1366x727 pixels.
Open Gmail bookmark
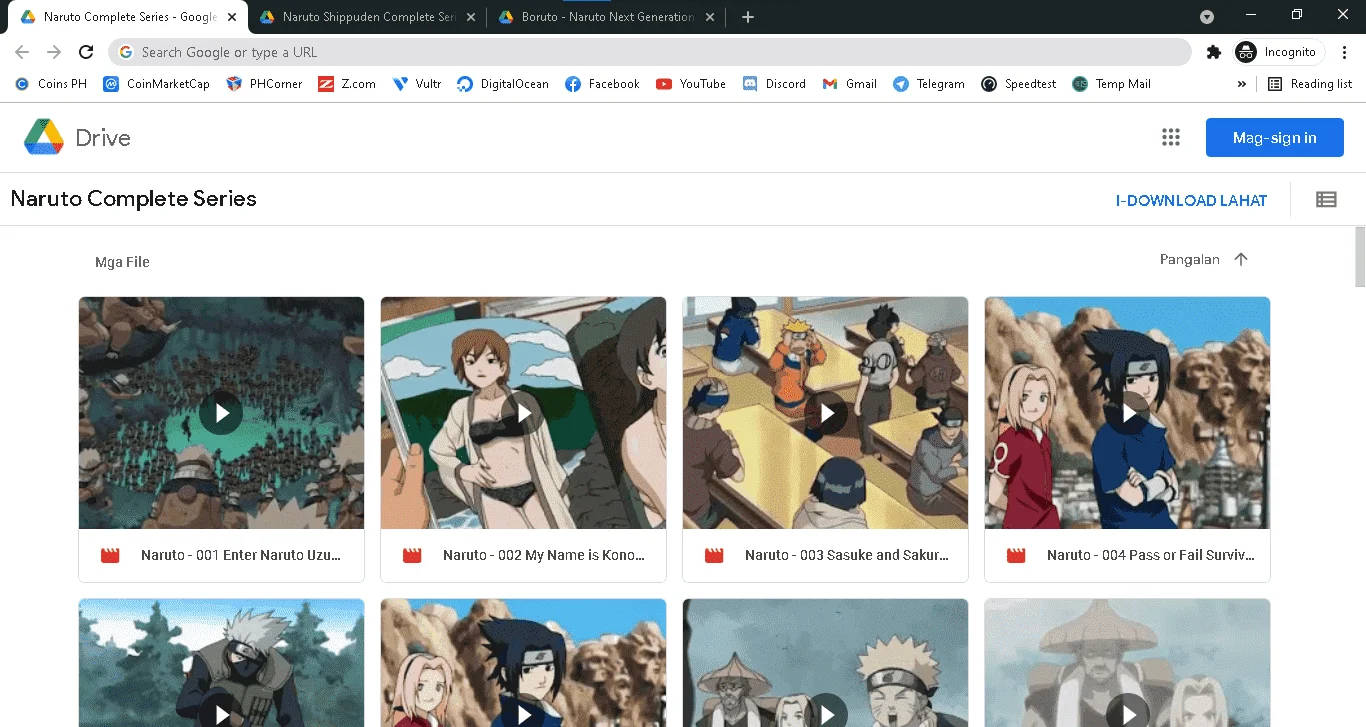click(x=849, y=84)
